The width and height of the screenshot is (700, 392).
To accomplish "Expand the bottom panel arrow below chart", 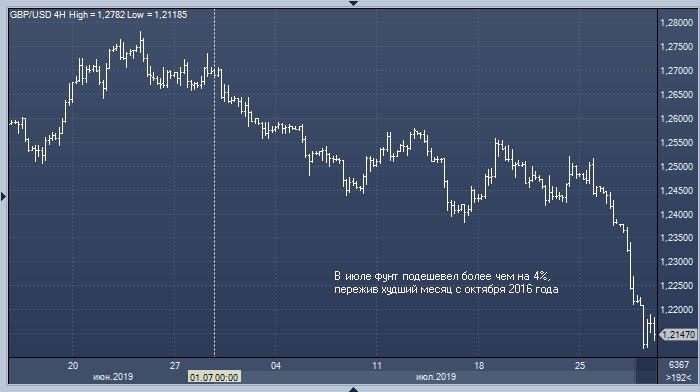I will [x=353, y=389].
